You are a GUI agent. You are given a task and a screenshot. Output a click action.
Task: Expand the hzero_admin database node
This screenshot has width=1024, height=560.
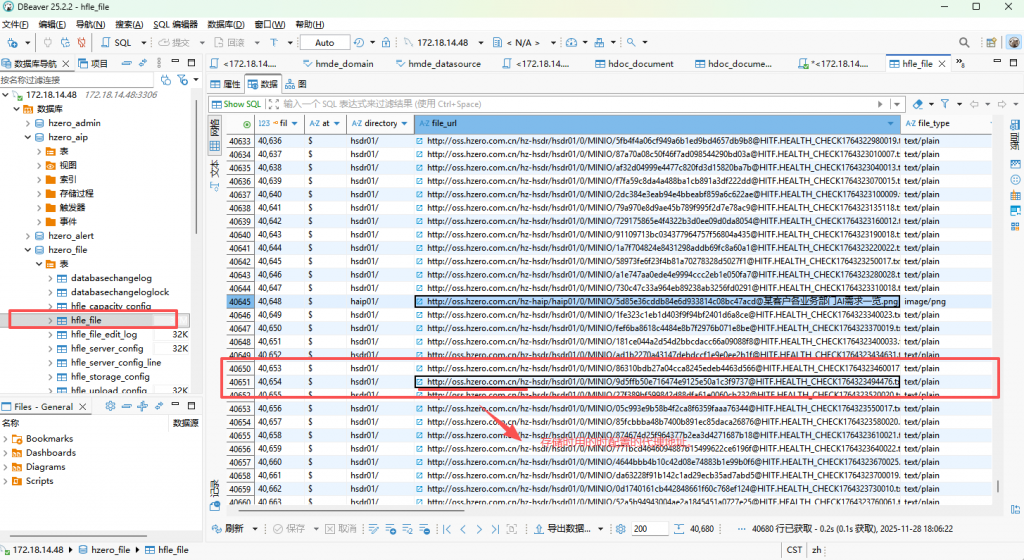tap(27, 123)
